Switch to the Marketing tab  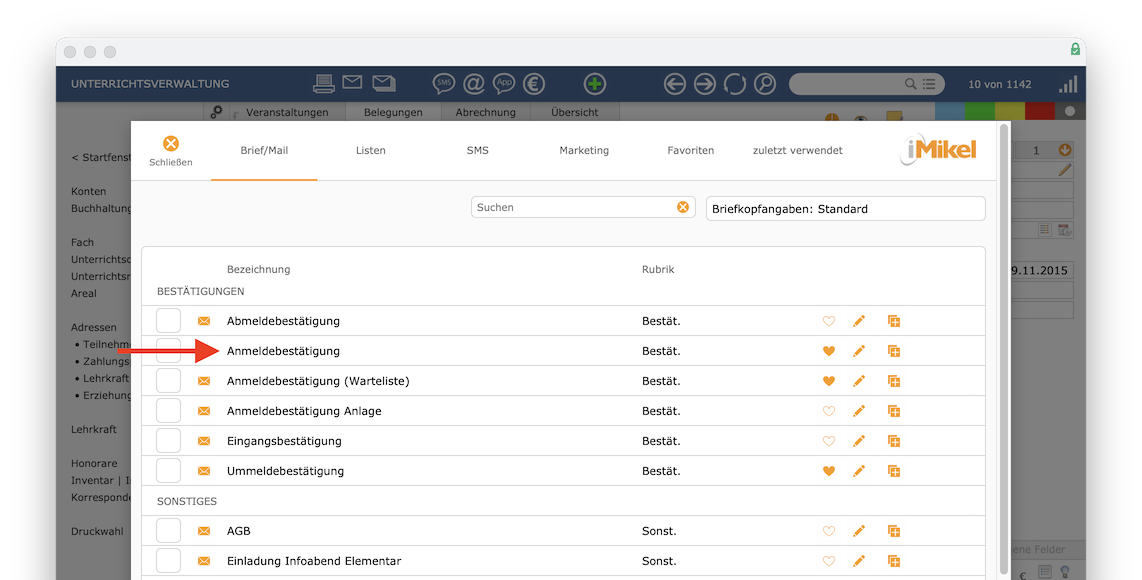[584, 150]
